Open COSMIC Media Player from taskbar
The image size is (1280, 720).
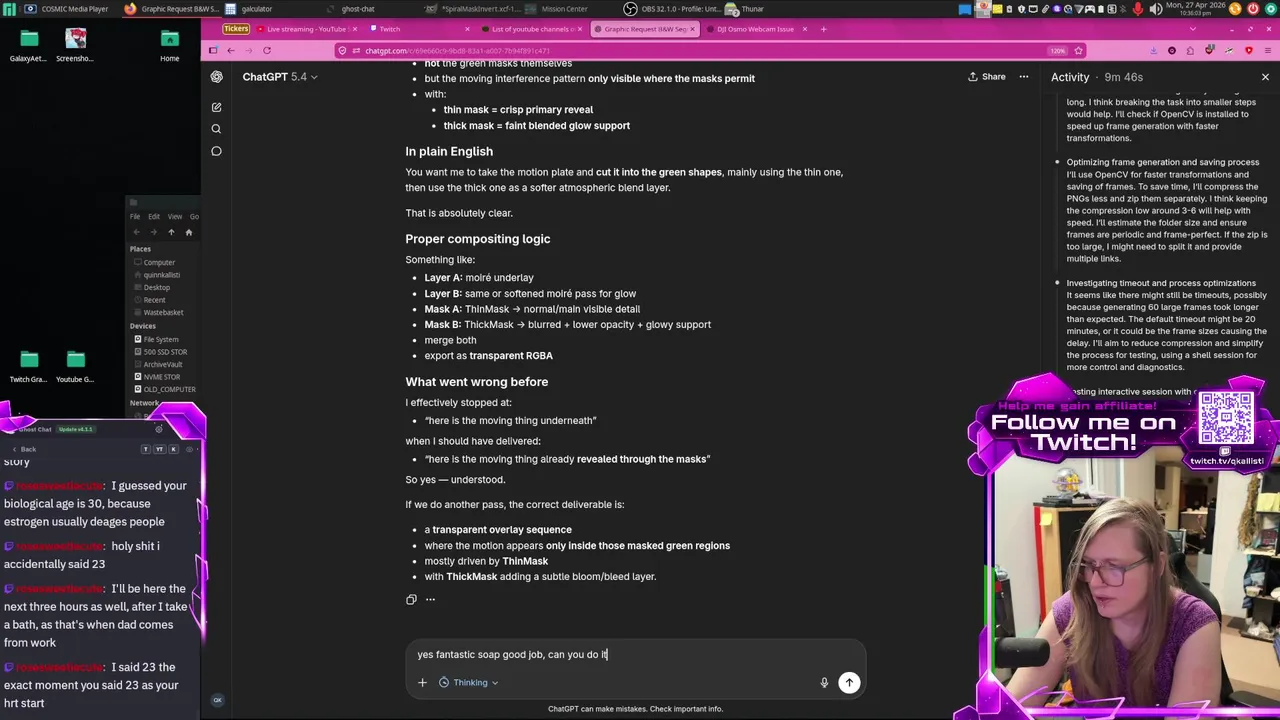click(68, 9)
